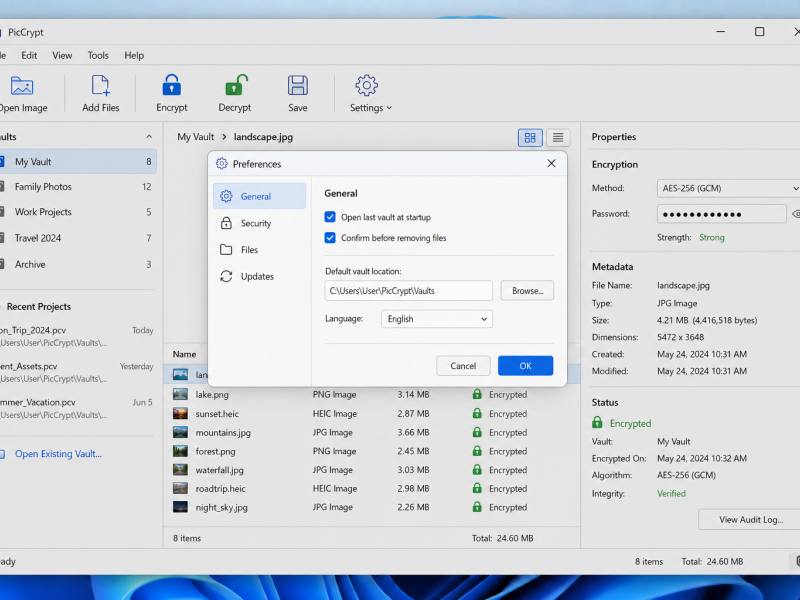The width and height of the screenshot is (800, 600).
Task: Select the Travel 2024 vault
Action: tap(78, 238)
